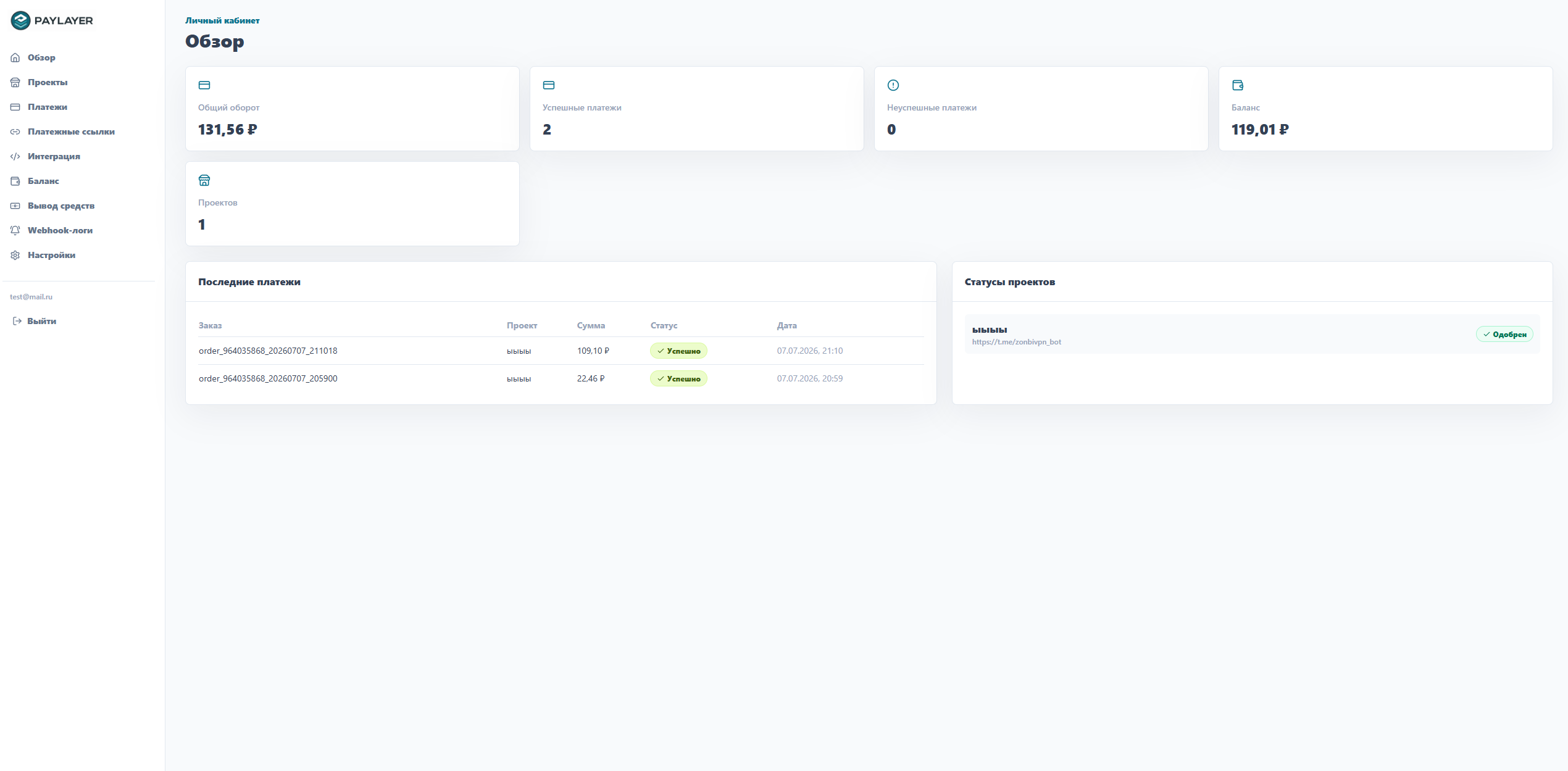1568x771 pixels.
Task: Click the date 07.07.2026, 21:10
Action: point(809,351)
